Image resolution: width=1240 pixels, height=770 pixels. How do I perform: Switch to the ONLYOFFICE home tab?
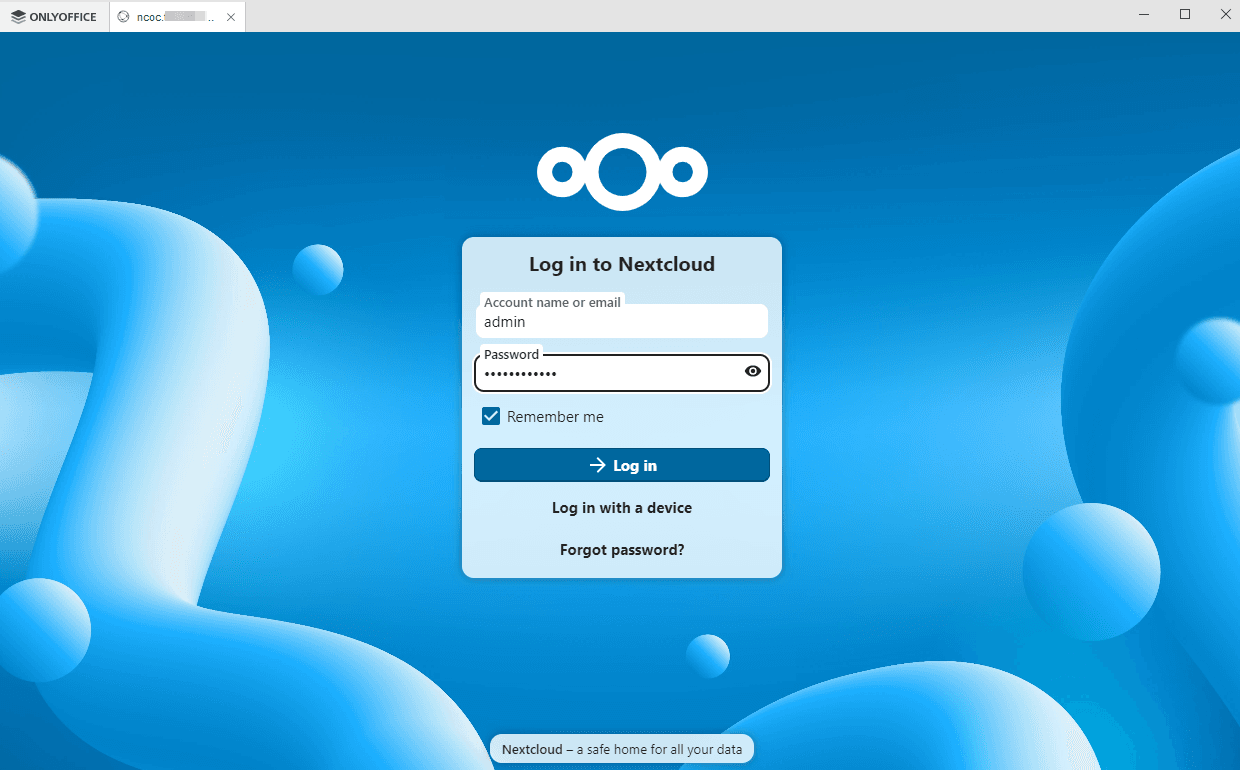[x=55, y=16]
